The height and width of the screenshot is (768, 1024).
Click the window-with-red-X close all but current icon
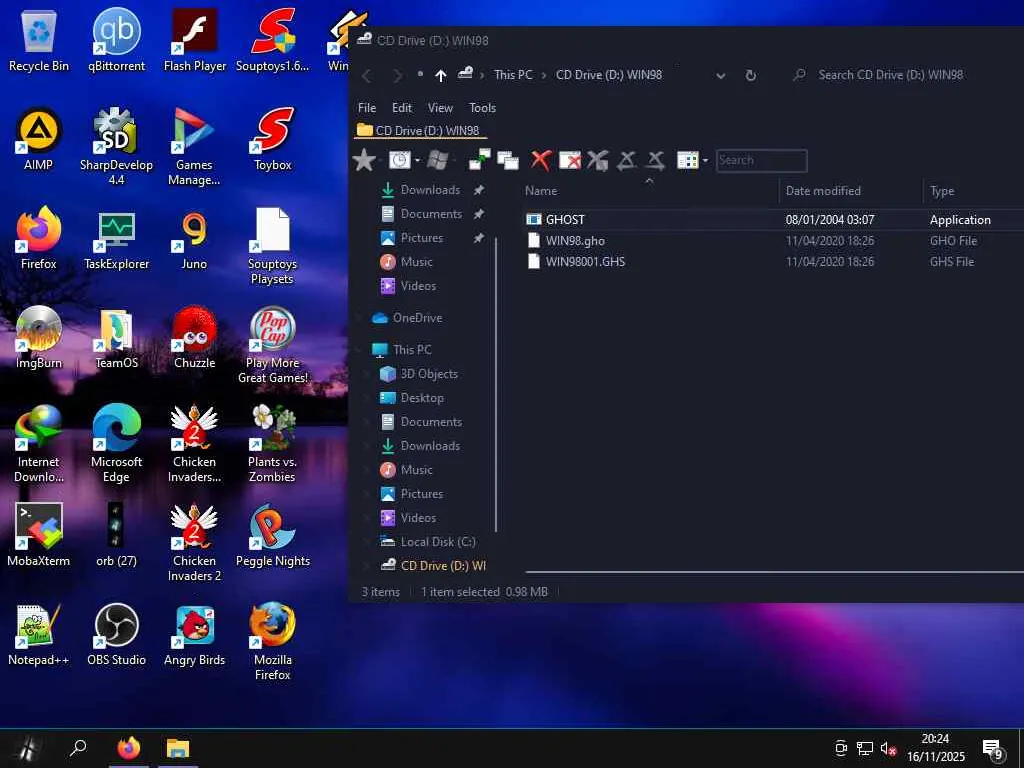click(x=569, y=160)
